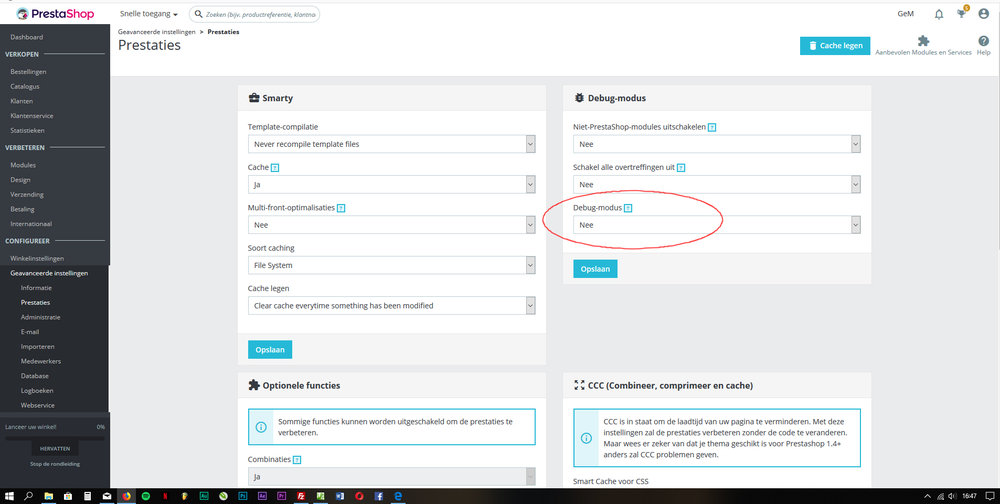Screen dimensions: 1000x504
Task: Open Template-compilatie dropdown
Action: point(392,144)
